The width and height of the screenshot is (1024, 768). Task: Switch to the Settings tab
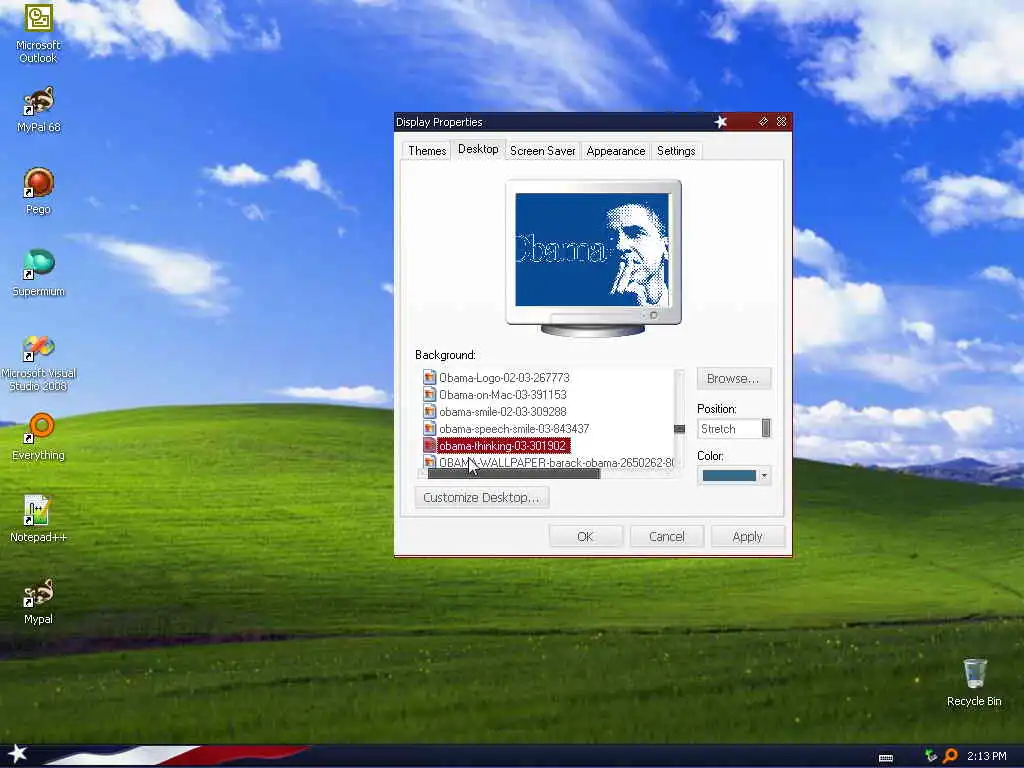[x=676, y=151]
